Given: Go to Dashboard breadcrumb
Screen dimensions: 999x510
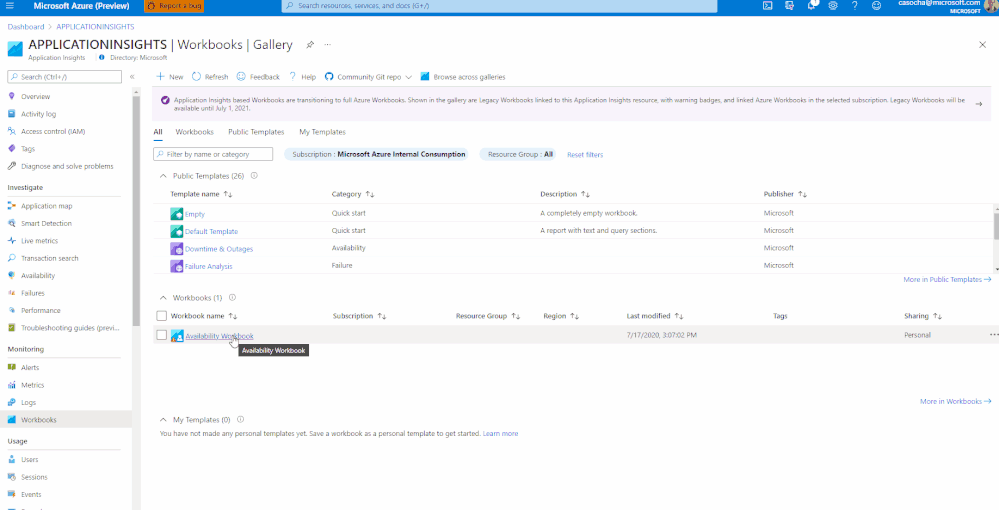Looking at the screenshot, I should tap(25, 27).
